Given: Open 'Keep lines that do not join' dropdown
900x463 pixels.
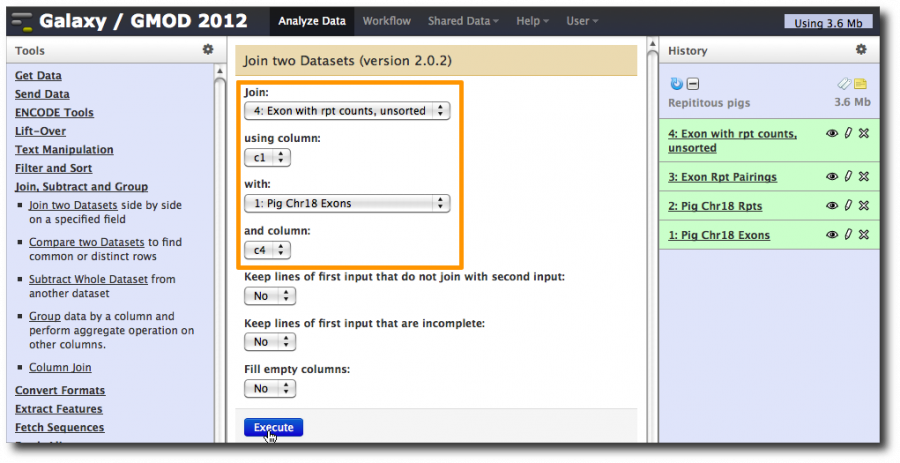Looking at the screenshot, I should pos(270,296).
